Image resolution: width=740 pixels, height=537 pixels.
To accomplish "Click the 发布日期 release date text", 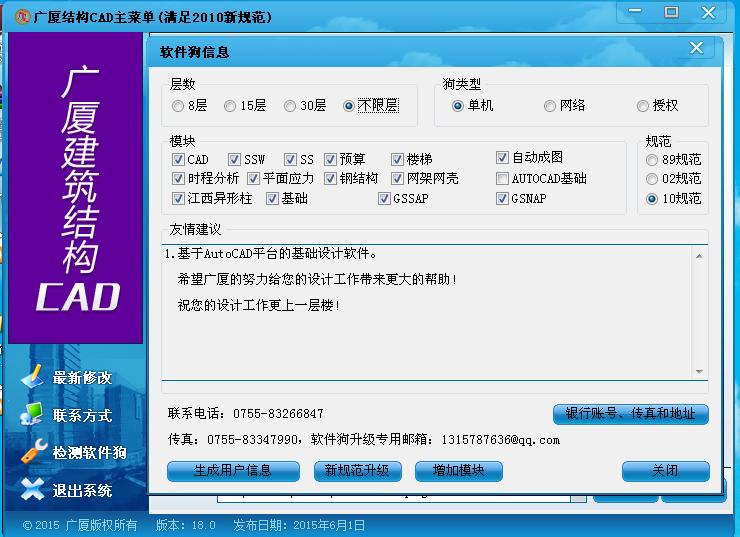I will coord(299,525).
